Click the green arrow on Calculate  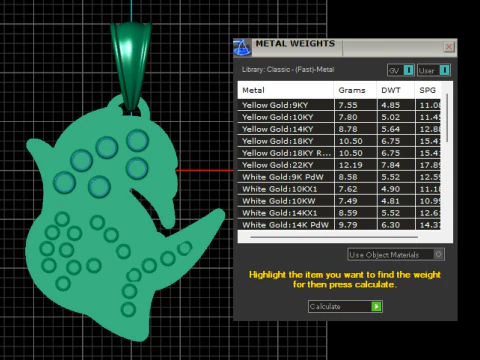click(x=376, y=306)
